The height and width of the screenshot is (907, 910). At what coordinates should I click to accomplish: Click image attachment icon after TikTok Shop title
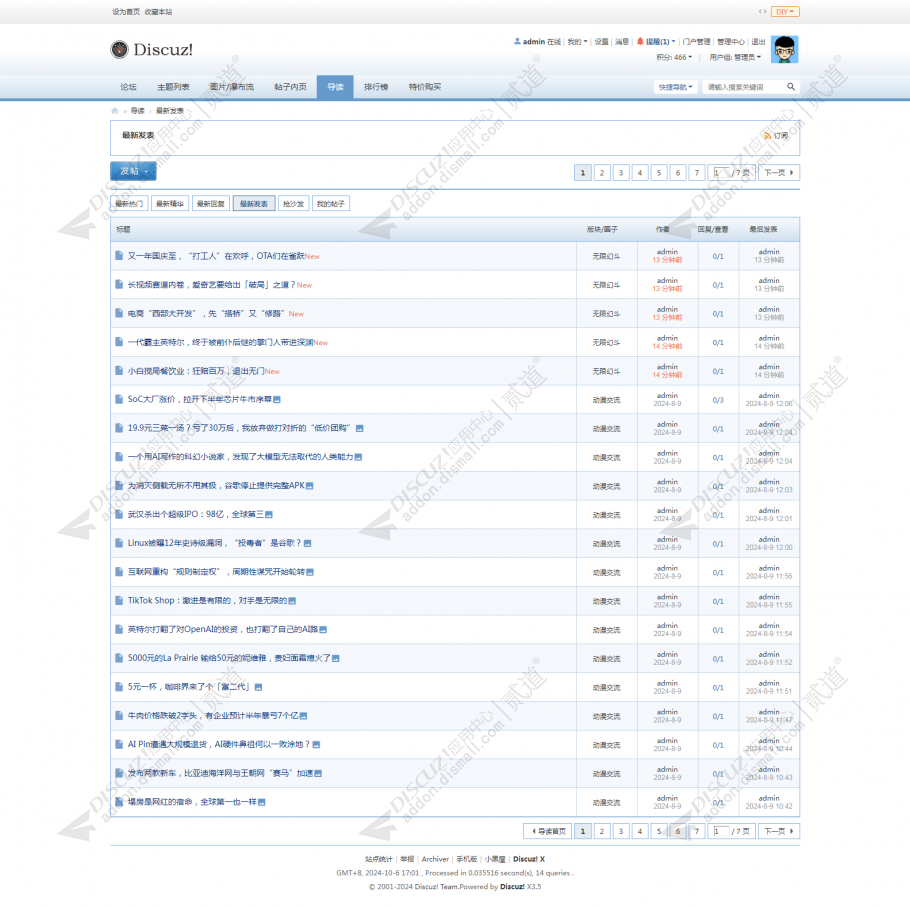[292, 601]
